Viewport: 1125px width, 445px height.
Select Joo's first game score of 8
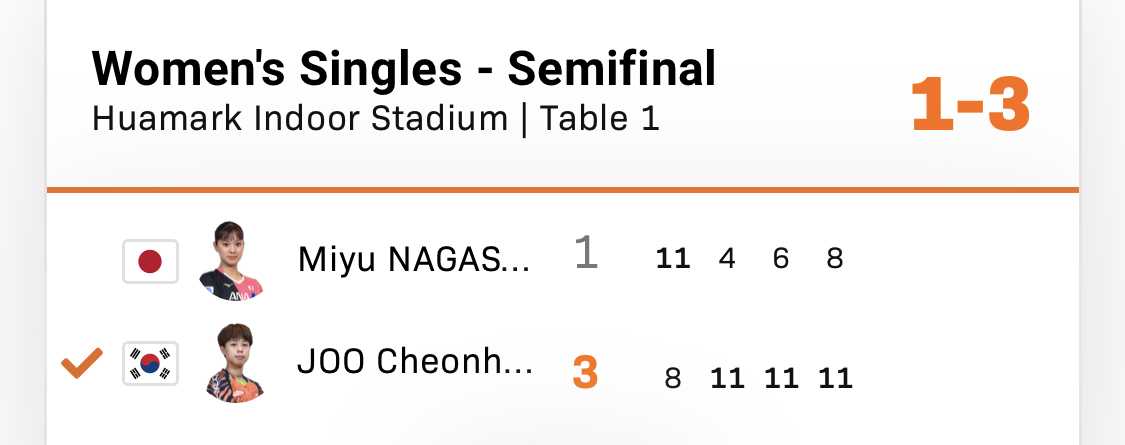[x=672, y=379]
